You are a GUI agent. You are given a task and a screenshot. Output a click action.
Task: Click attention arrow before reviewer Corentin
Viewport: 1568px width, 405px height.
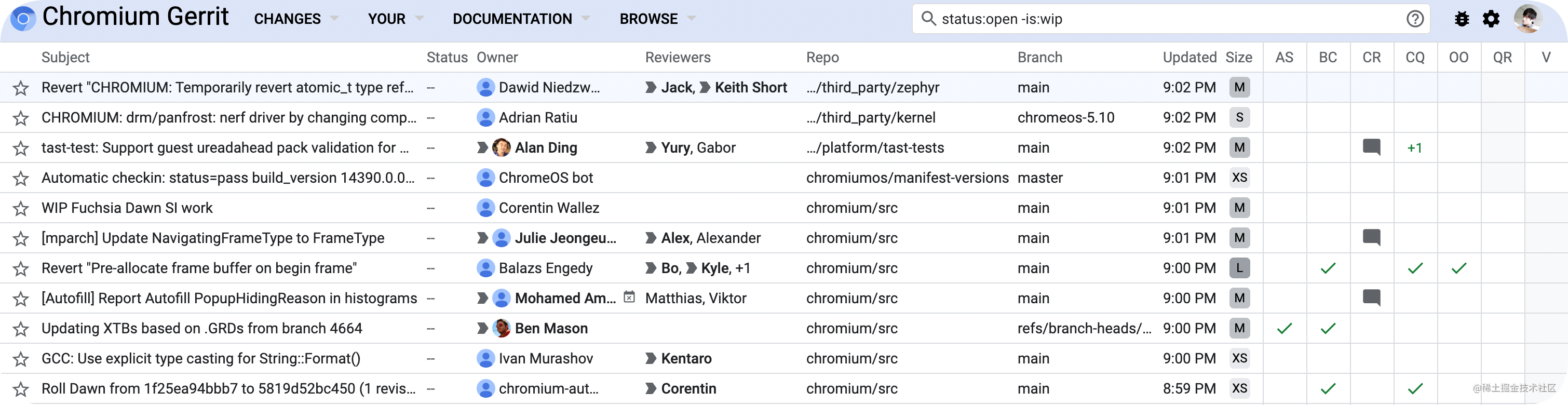[x=651, y=388]
